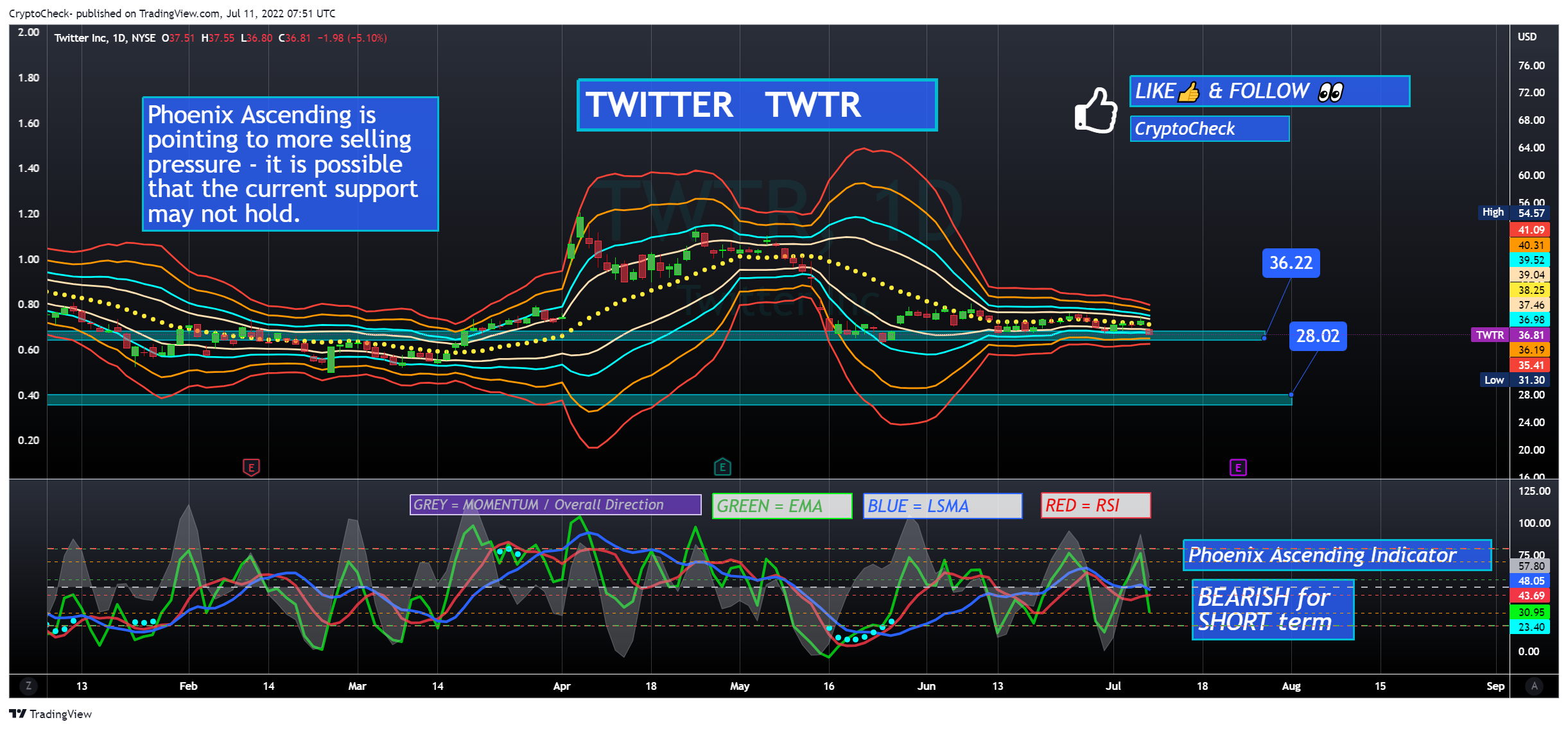Click the red earnings E marker near Feb

(251, 468)
